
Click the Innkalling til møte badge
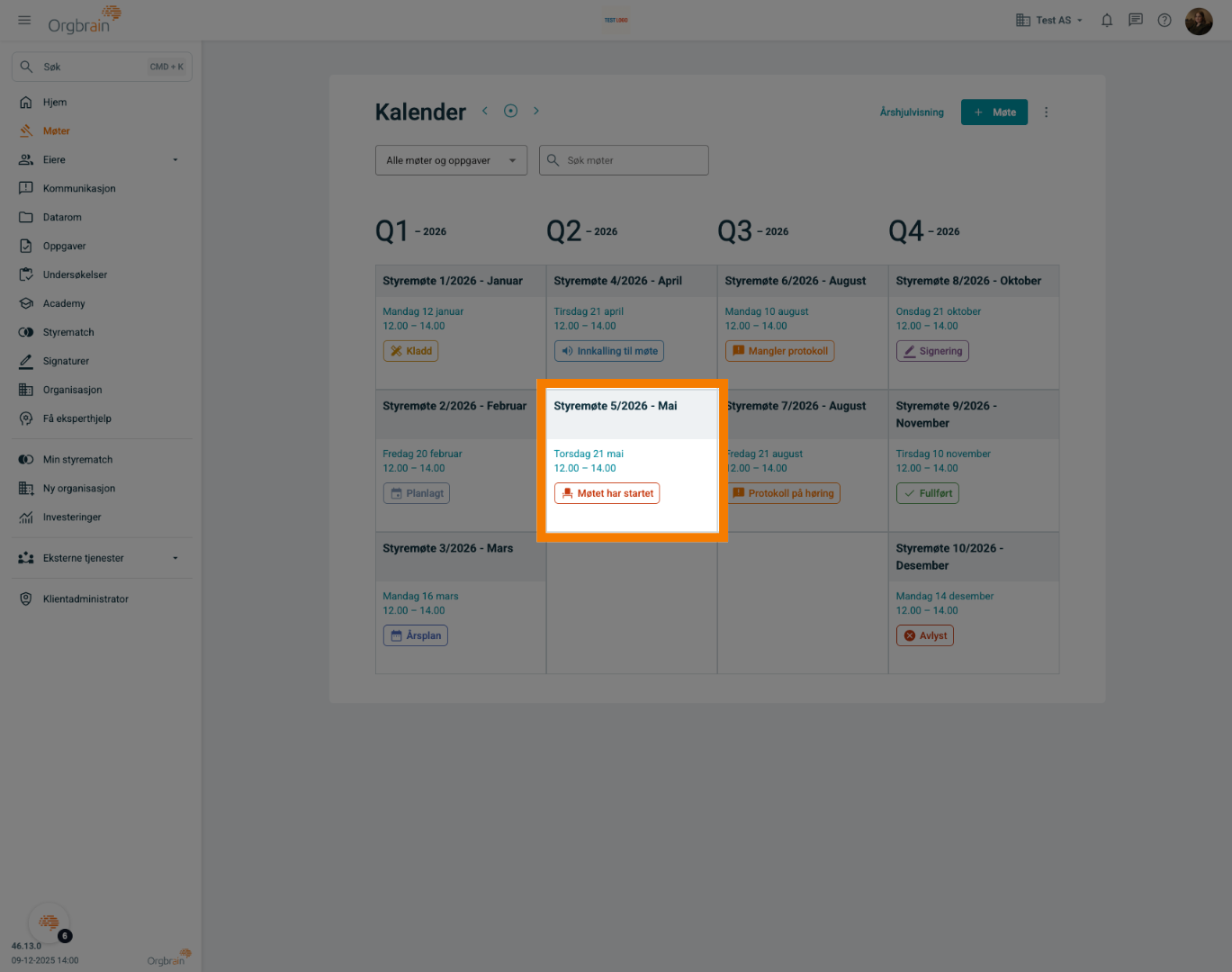[609, 351]
